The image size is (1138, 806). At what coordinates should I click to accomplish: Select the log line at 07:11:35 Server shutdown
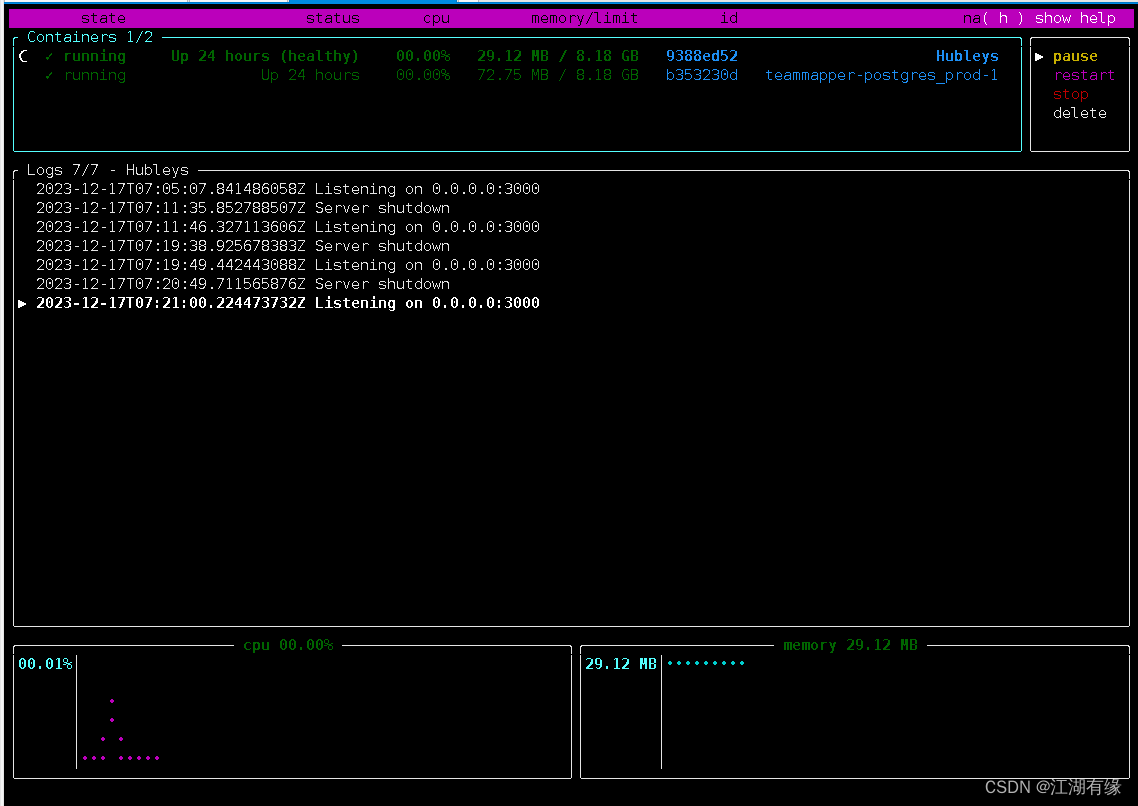pos(242,208)
